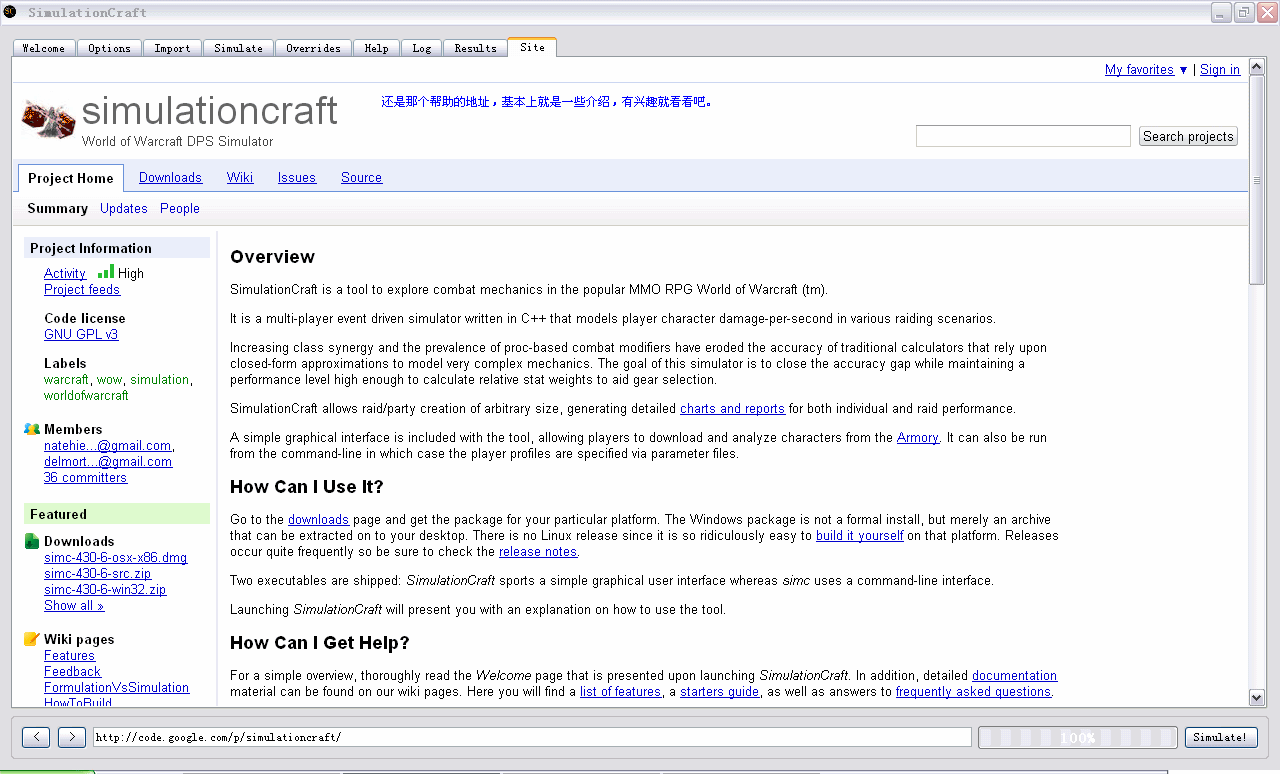Click the green Activity bars icon
Screen dimensions: 1280x774
(106, 271)
